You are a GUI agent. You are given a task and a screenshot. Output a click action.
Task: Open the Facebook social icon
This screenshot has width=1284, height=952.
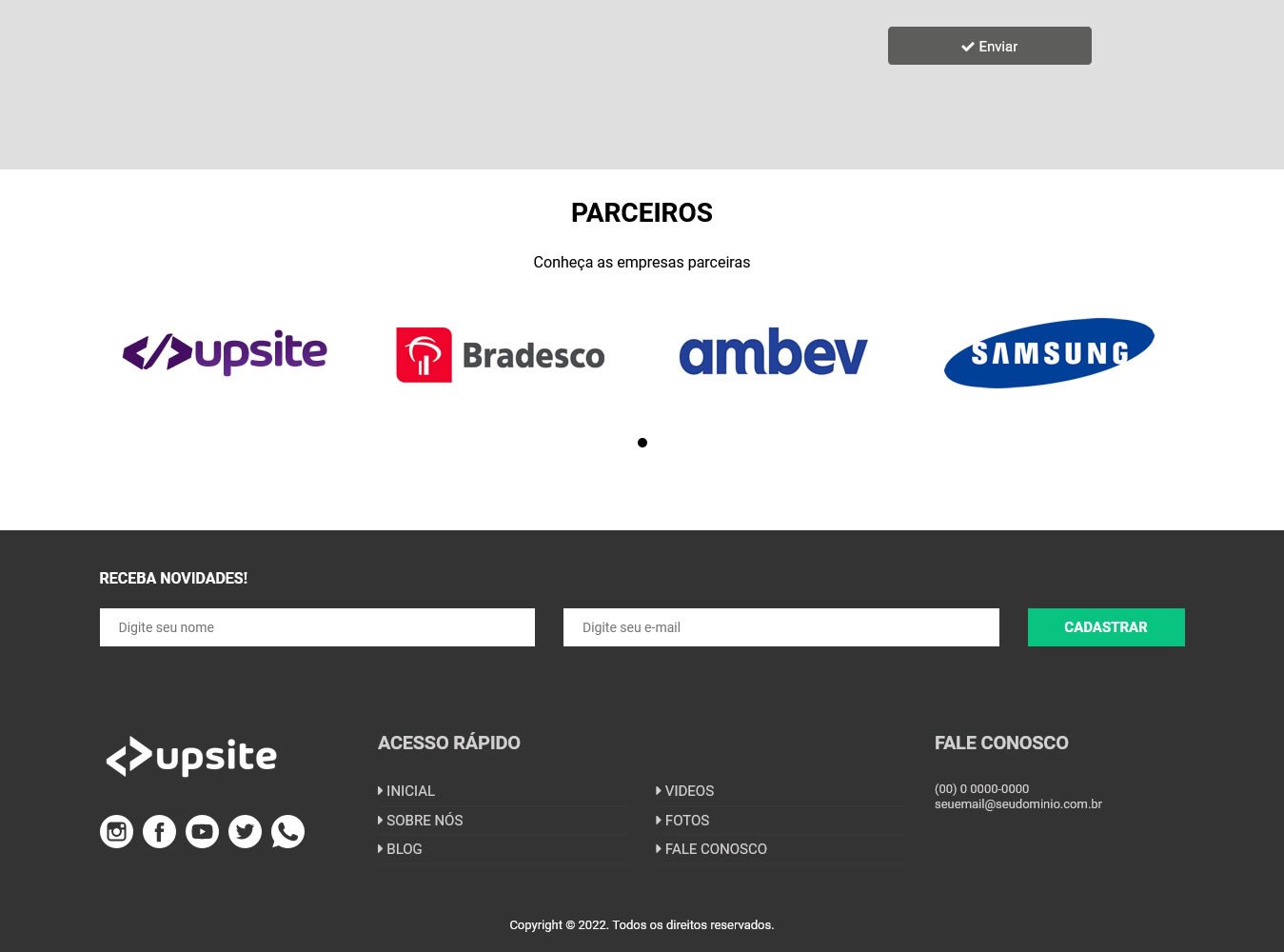[159, 832]
